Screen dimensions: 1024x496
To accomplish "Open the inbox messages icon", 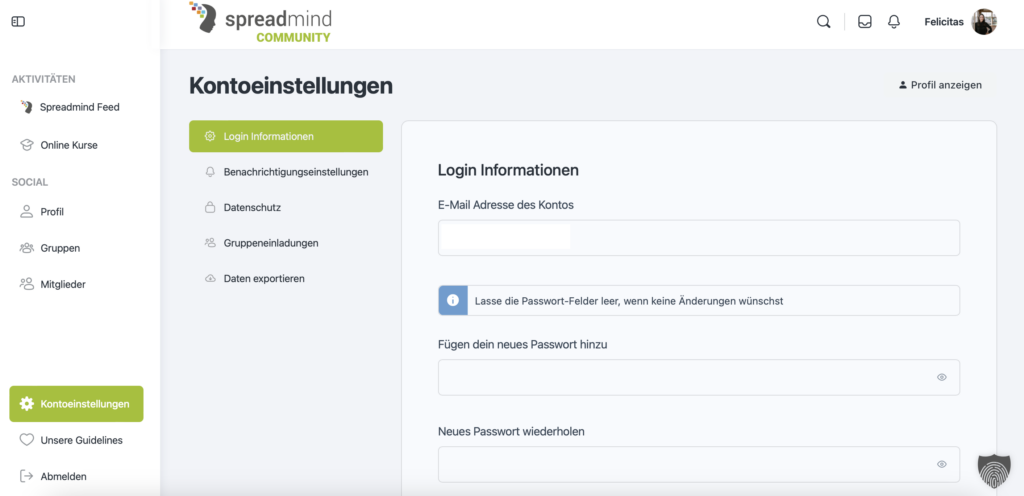I will tap(865, 22).
